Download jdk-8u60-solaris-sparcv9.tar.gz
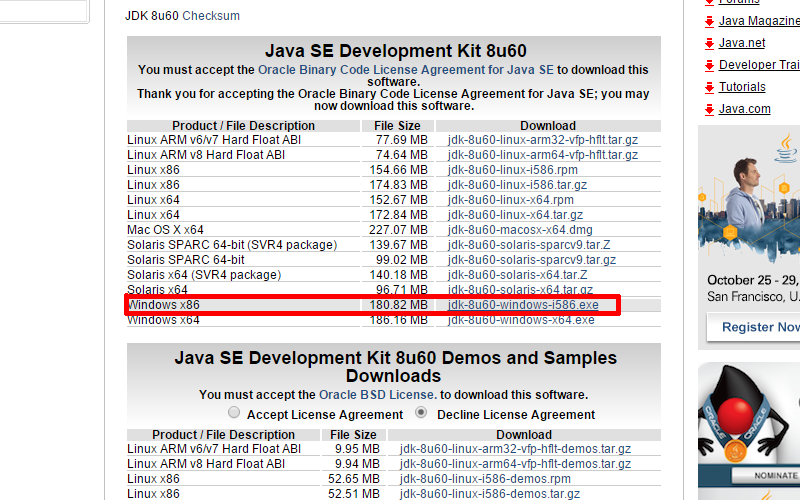 tap(532, 260)
